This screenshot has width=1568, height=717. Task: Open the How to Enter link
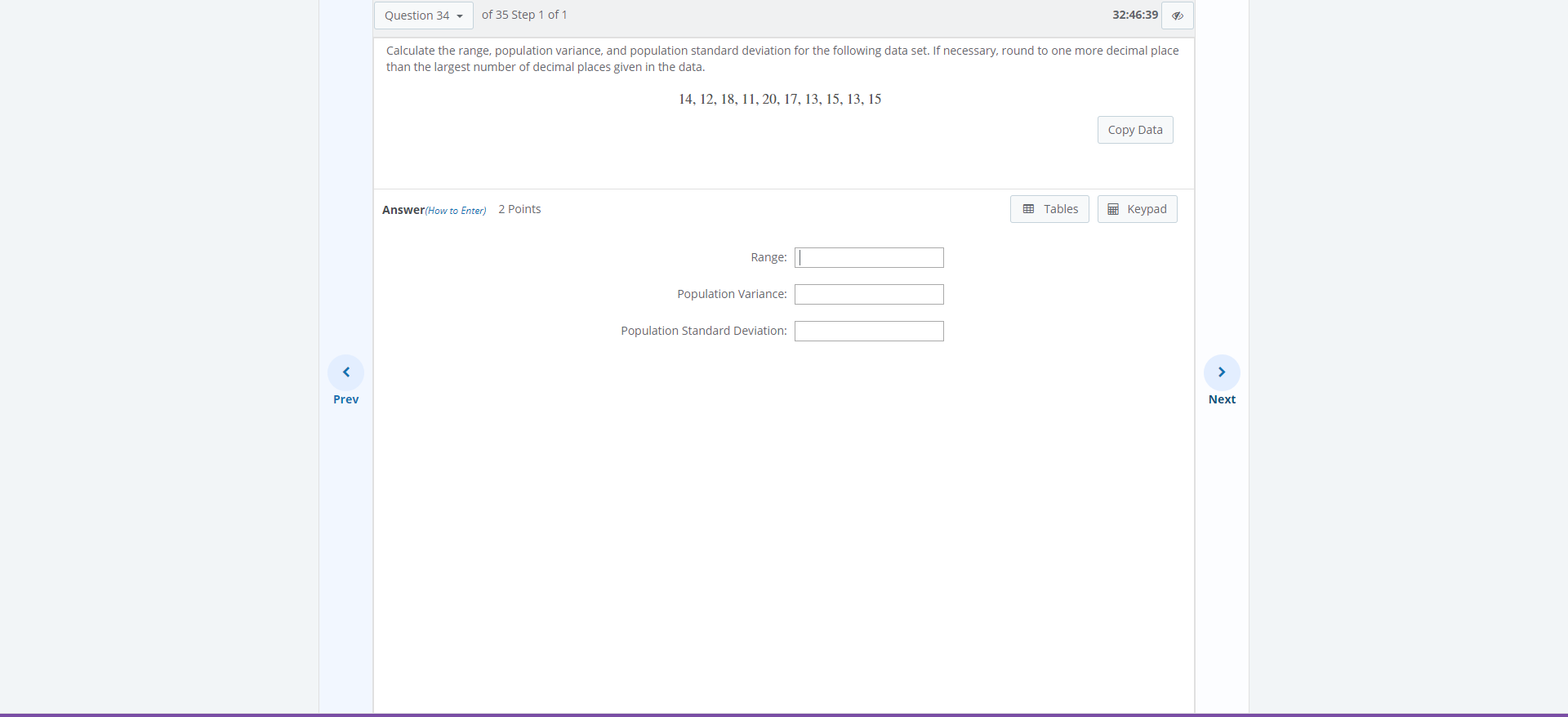point(456,211)
